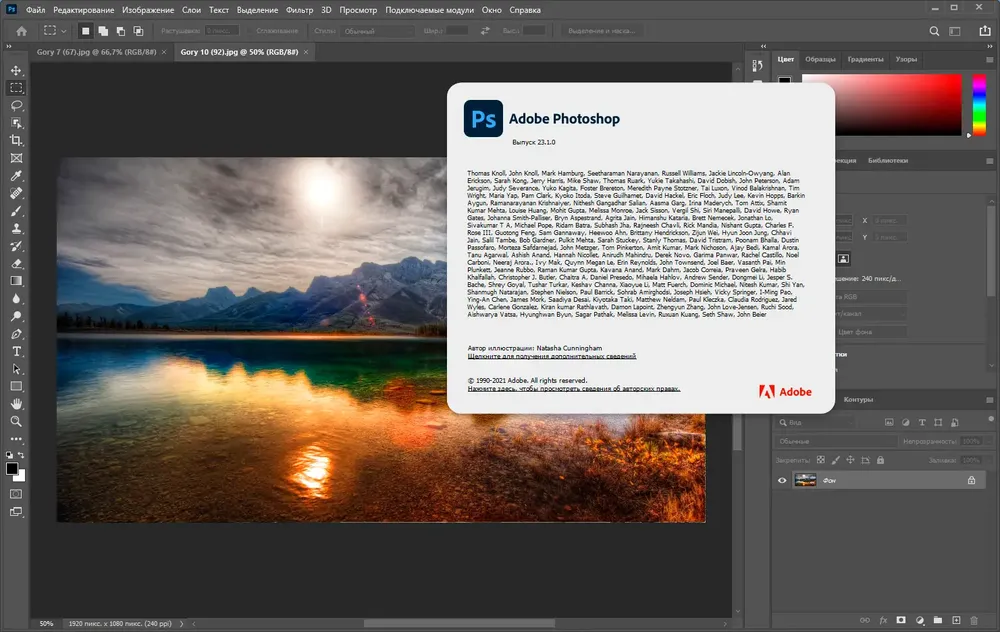The width and height of the screenshot is (1000, 632).
Task: Click the copyright information link in About dialog
Action: (x=574, y=388)
